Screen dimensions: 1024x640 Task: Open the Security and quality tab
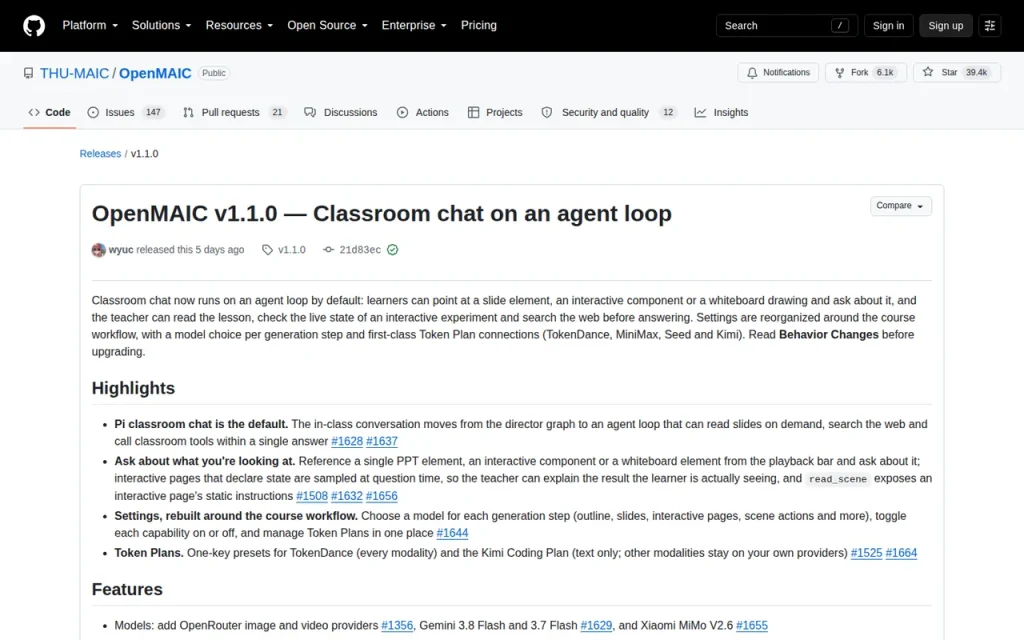609,112
